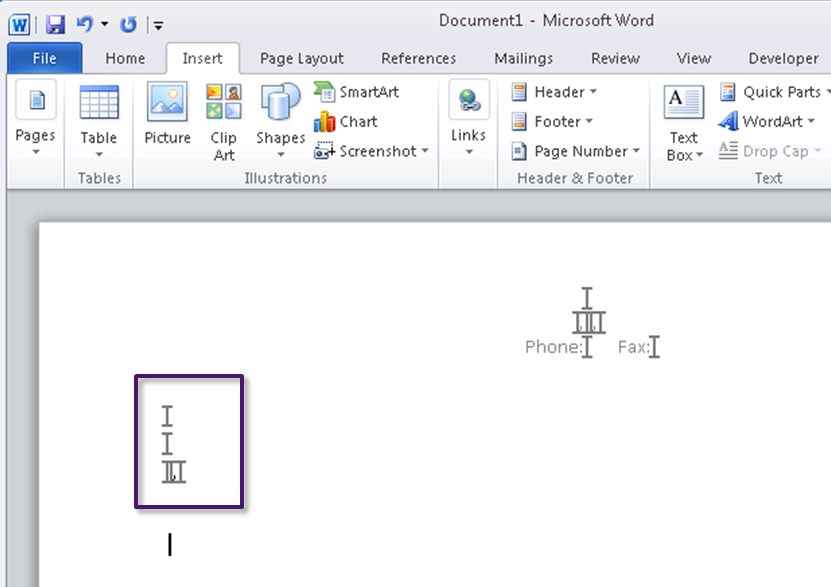Insert a Picture from file
Image resolution: width=831 pixels, height=587 pixels.
coord(167,113)
